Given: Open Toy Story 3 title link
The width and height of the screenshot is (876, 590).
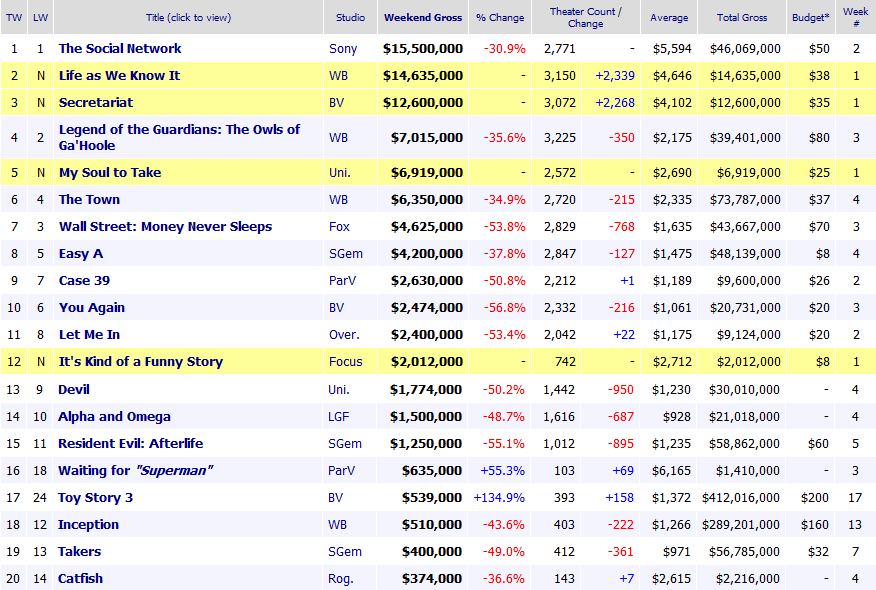Looking at the screenshot, I should point(96,497).
